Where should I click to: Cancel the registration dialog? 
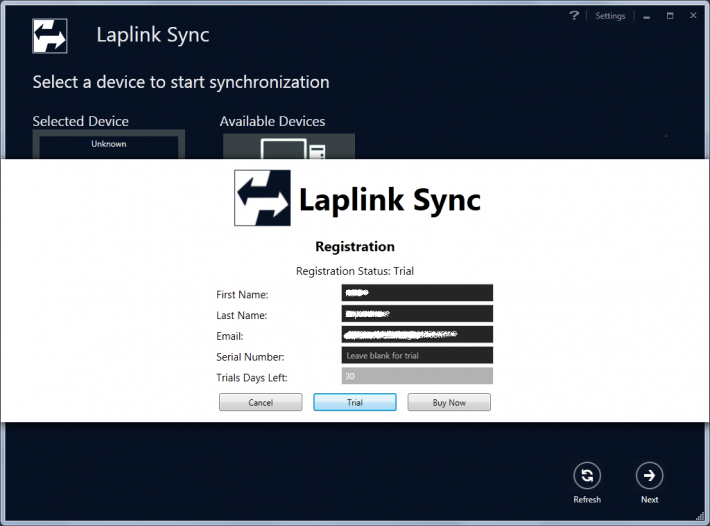260,402
